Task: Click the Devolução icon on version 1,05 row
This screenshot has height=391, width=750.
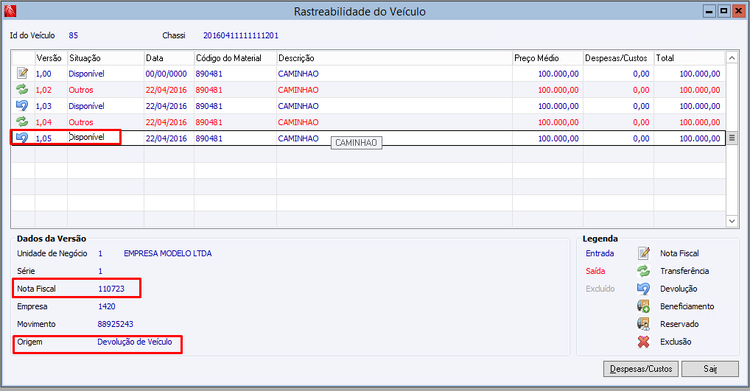Action: 22,138
